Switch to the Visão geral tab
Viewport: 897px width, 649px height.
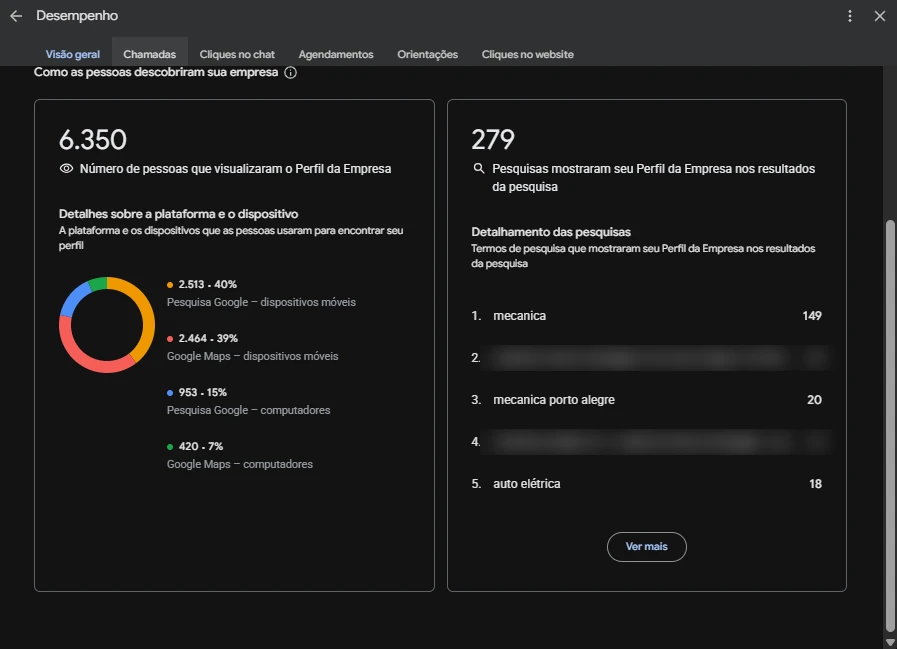[73, 54]
